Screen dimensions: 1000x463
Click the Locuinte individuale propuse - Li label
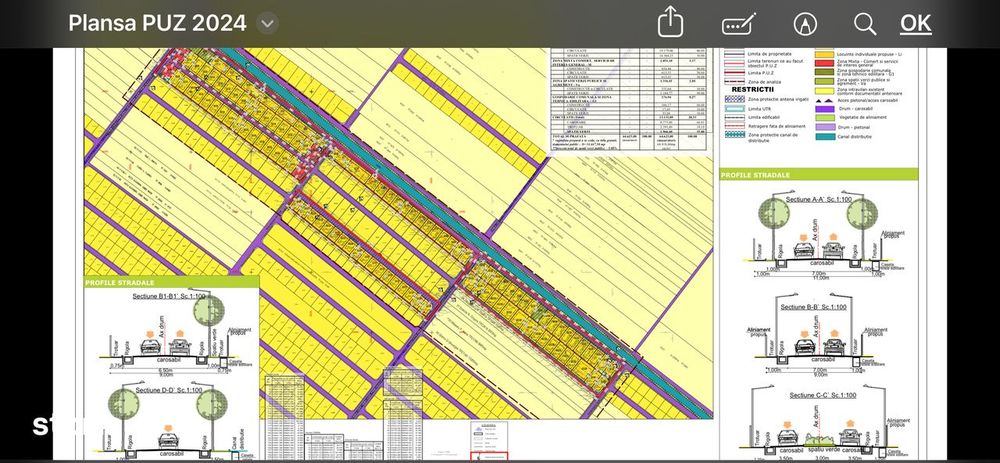[x=870, y=54]
